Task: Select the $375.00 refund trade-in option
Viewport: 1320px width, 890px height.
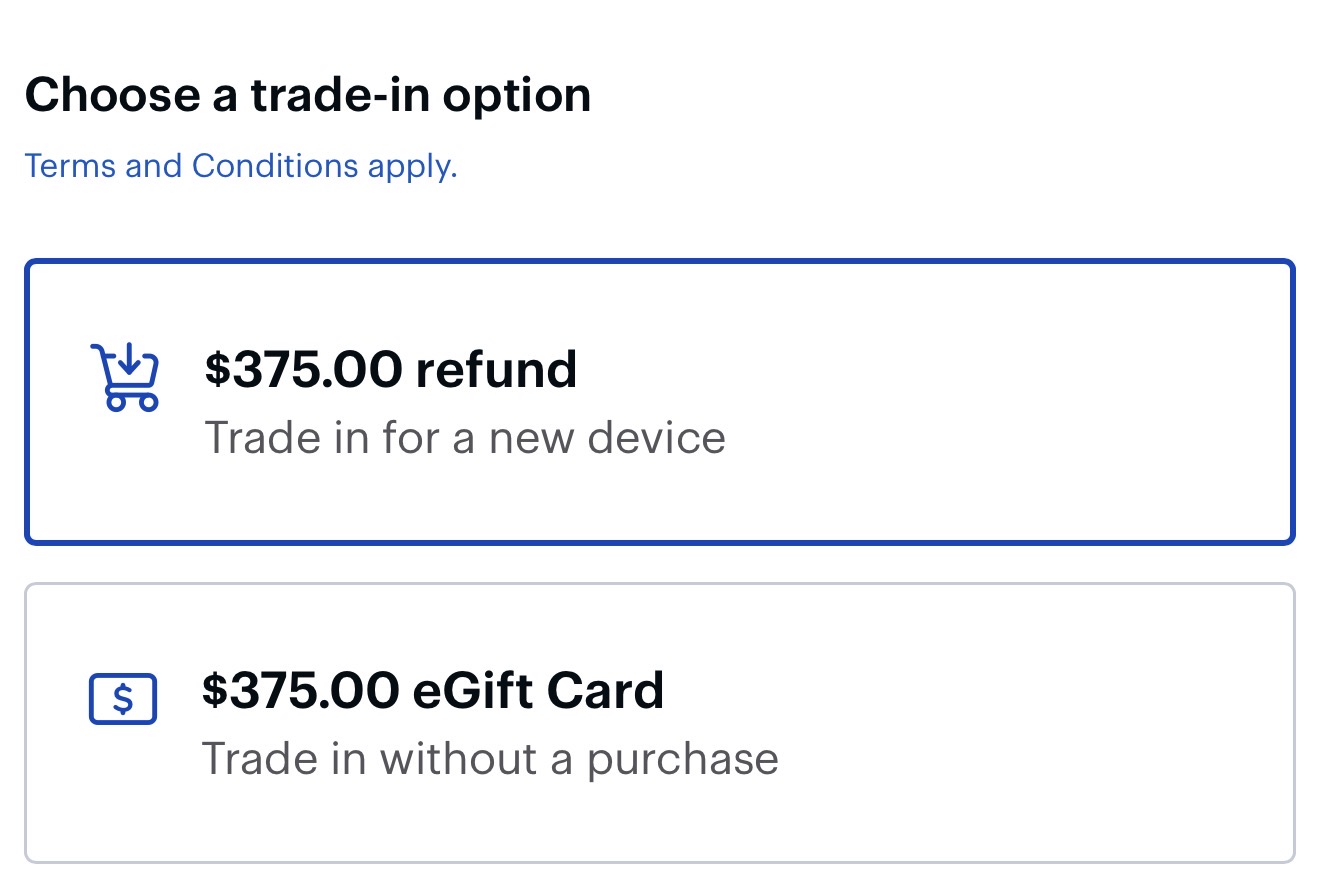Action: pyautogui.click(x=660, y=402)
